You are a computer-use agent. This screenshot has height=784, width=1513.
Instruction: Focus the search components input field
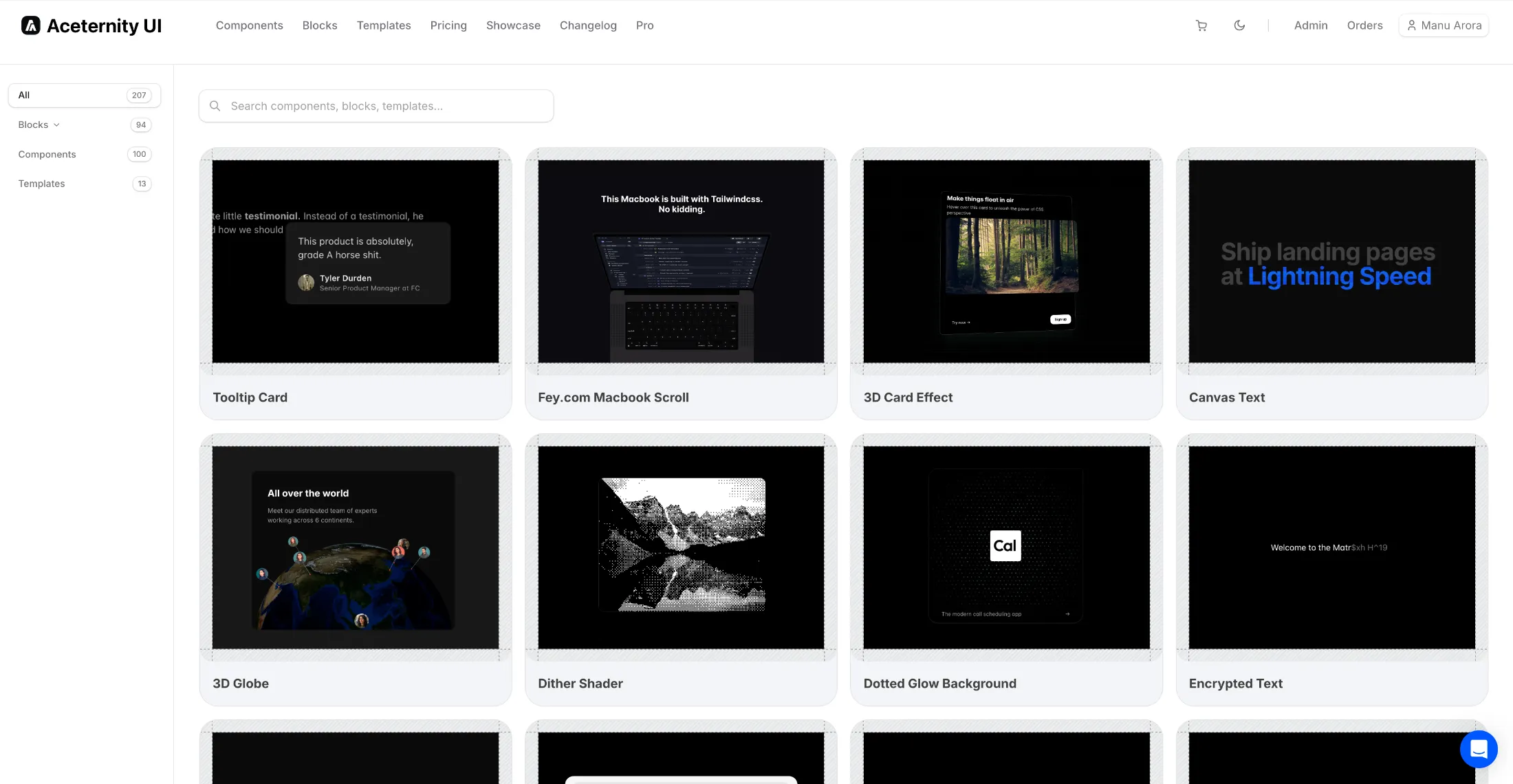click(x=385, y=106)
